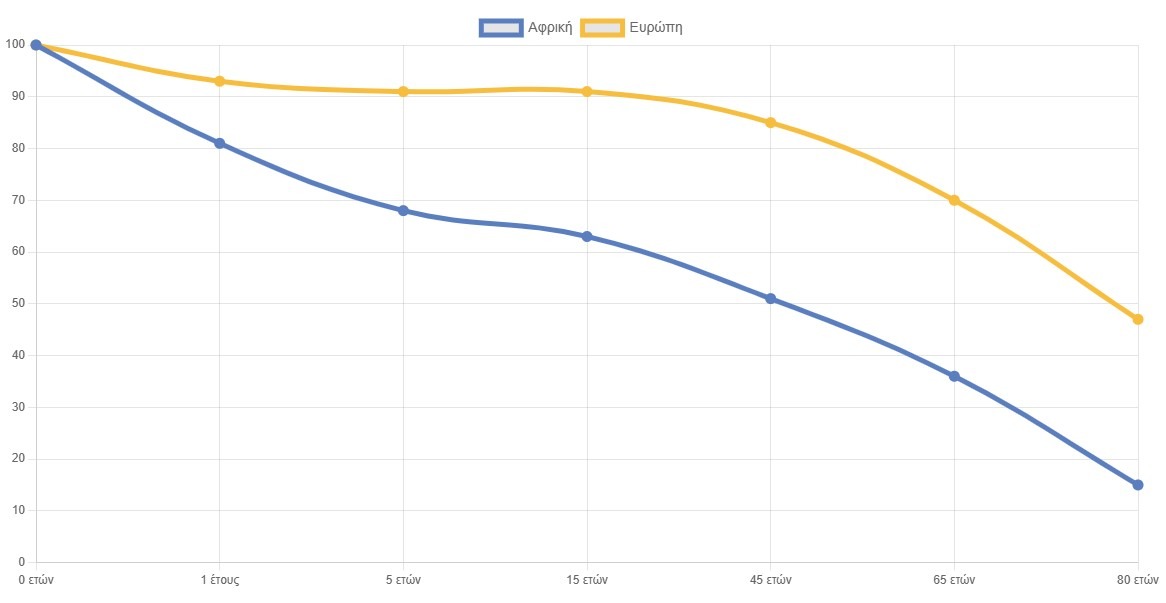Click the "1 έτους" x-axis label
The width and height of the screenshot is (1166, 603).
coord(219,580)
